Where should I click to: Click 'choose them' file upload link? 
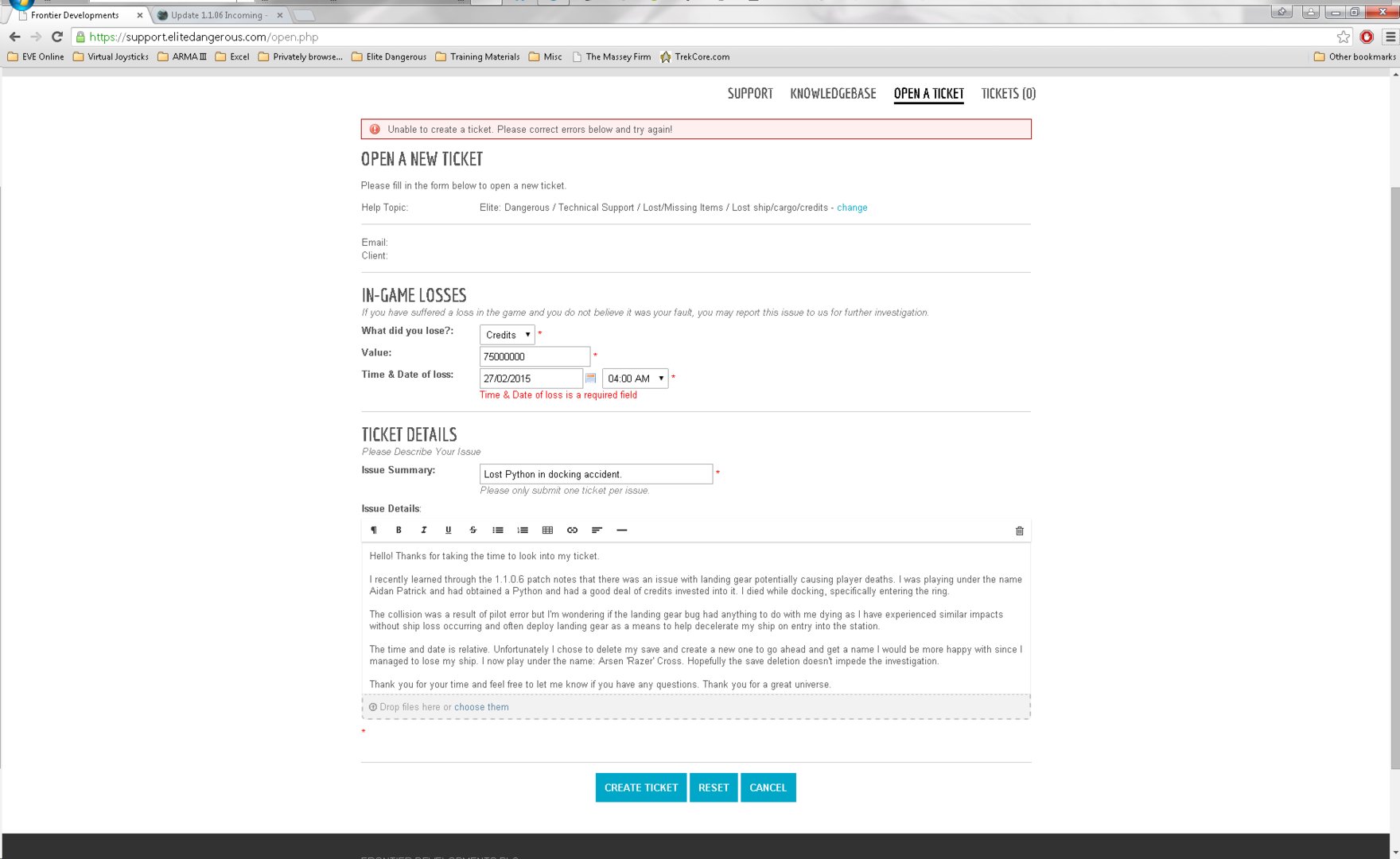(x=481, y=707)
